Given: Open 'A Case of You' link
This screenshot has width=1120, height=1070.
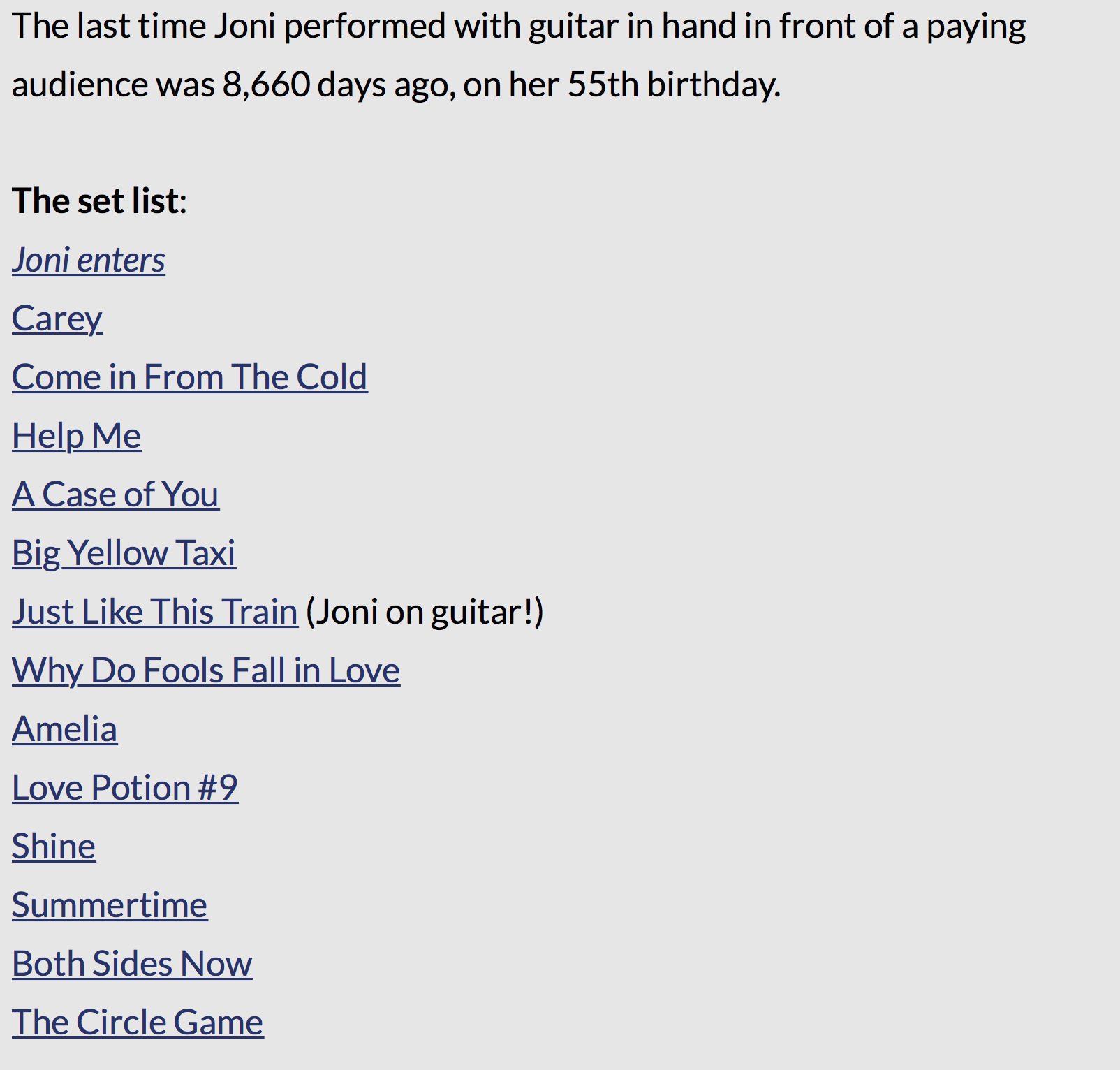Looking at the screenshot, I should point(116,495).
